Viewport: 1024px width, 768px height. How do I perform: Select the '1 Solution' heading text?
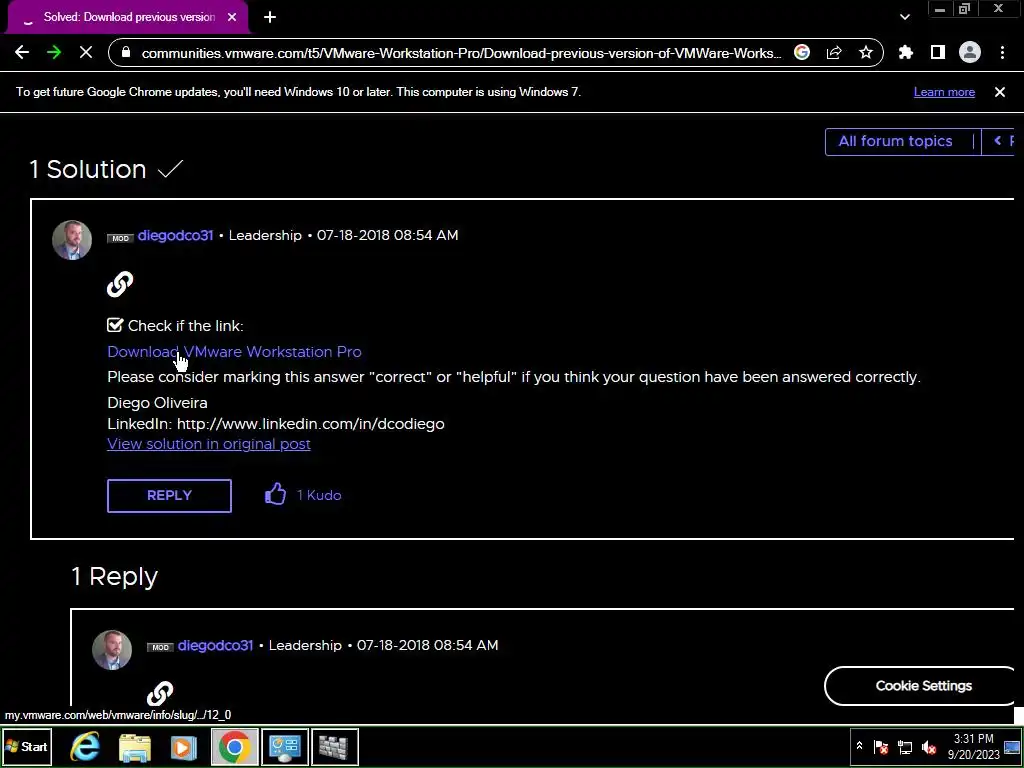pos(88,169)
